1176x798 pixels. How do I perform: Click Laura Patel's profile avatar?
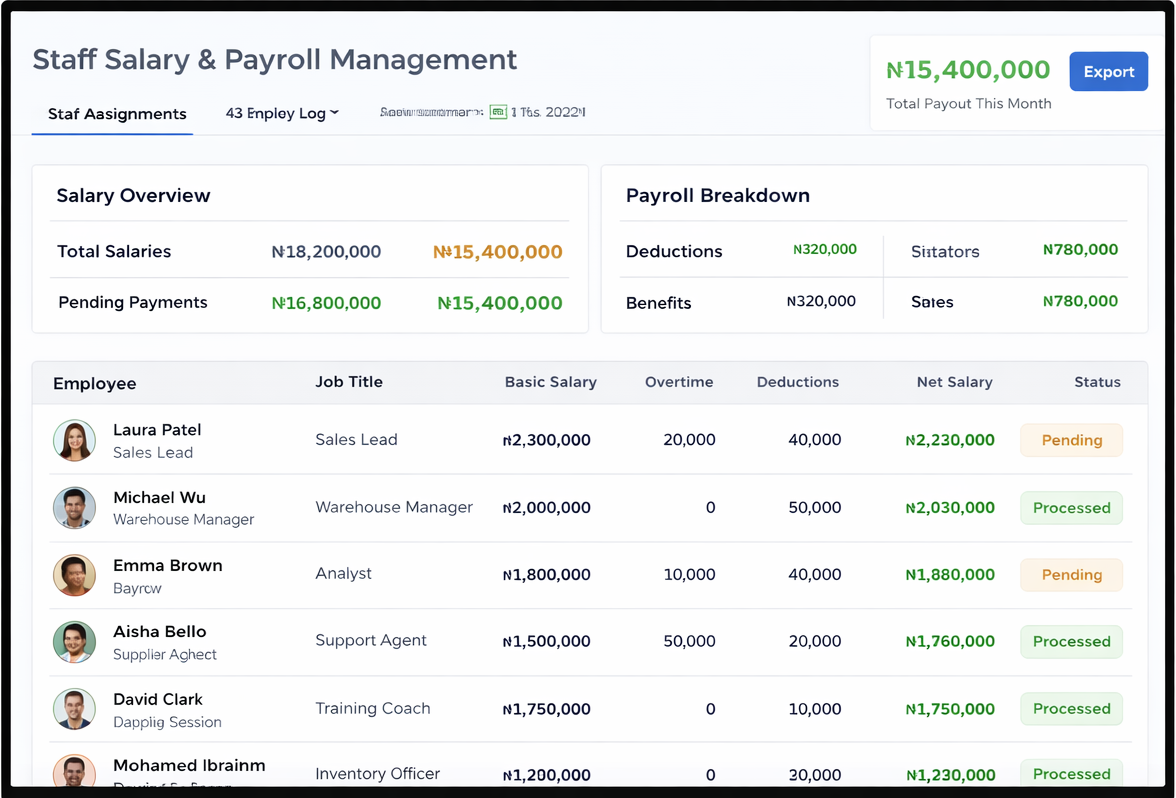74,441
